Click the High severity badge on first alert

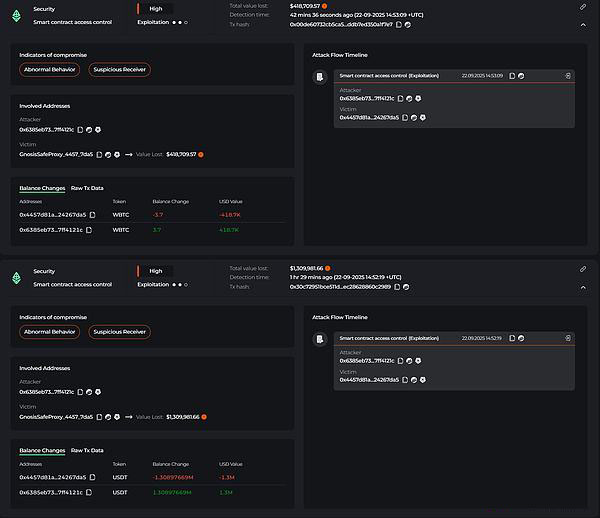coord(155,8)
